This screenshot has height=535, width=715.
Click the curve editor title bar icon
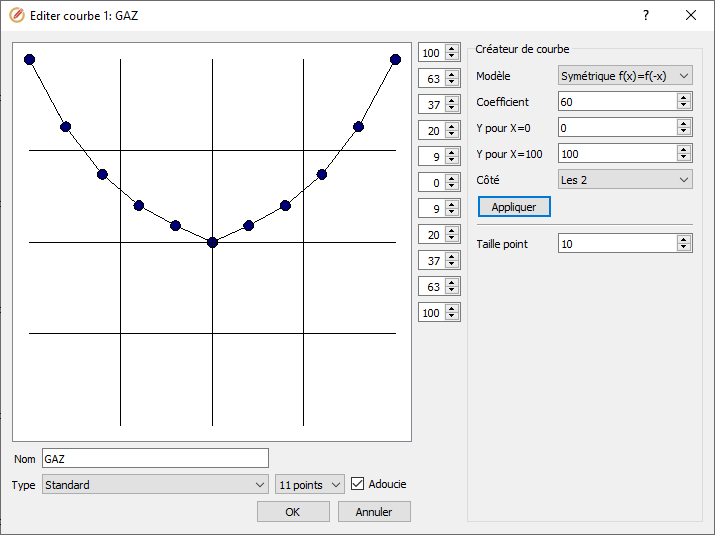point(16,16)
